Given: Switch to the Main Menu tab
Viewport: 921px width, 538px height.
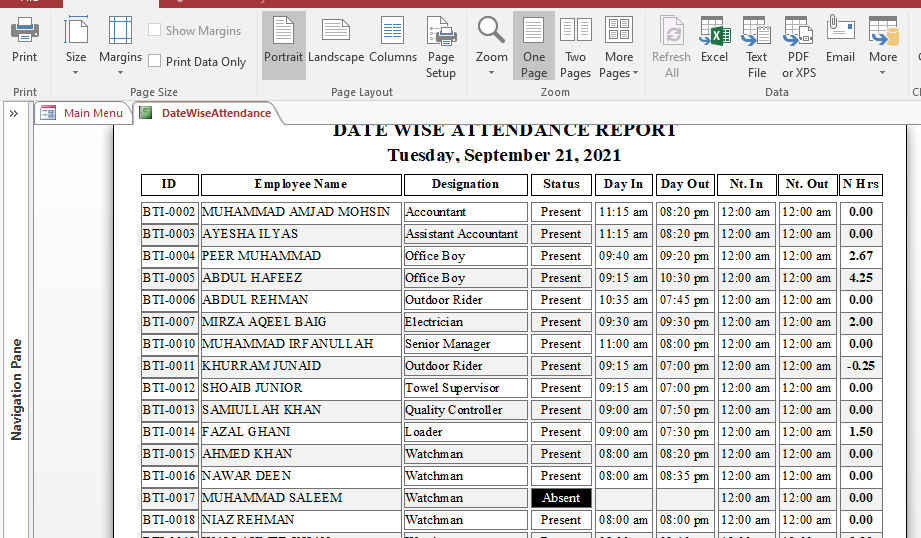Looking at the screenshot, I should pyautogui.click(x=82, y=113).
